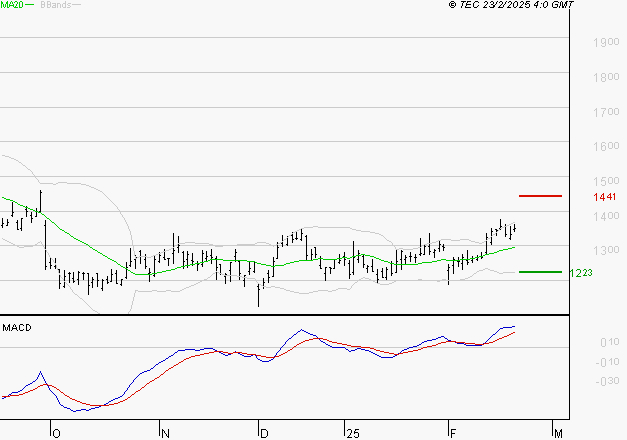The width and height of the screenshot is (627, 440).
Task: Click the 1900 price axis label
Action: click(604, 43)
